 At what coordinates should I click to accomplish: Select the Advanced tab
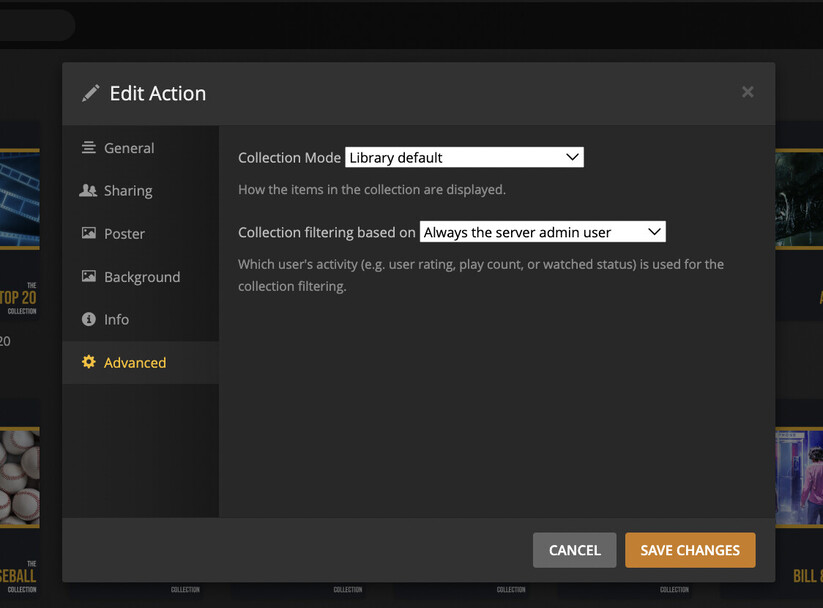coord(140,362)
